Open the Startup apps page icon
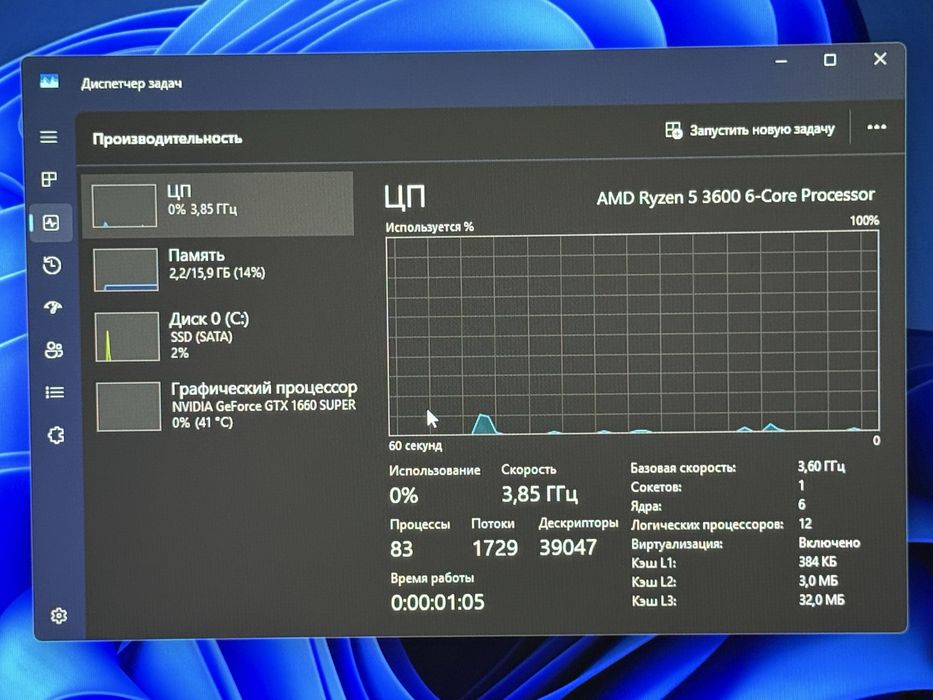This screenshot has height=700, width=933. [53, 307]
